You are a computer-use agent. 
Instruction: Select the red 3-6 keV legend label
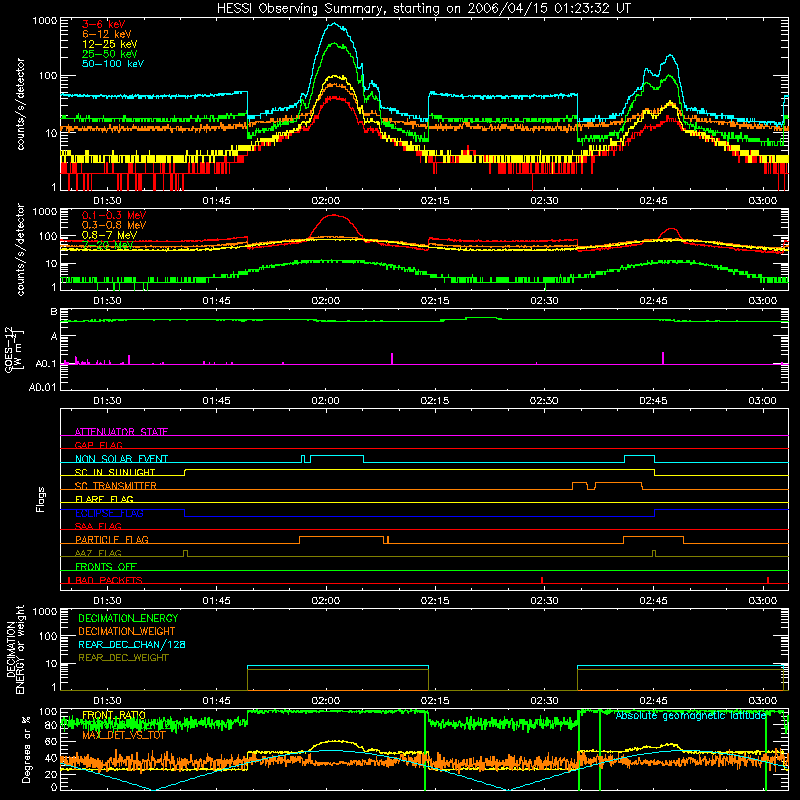pos(103,24)
